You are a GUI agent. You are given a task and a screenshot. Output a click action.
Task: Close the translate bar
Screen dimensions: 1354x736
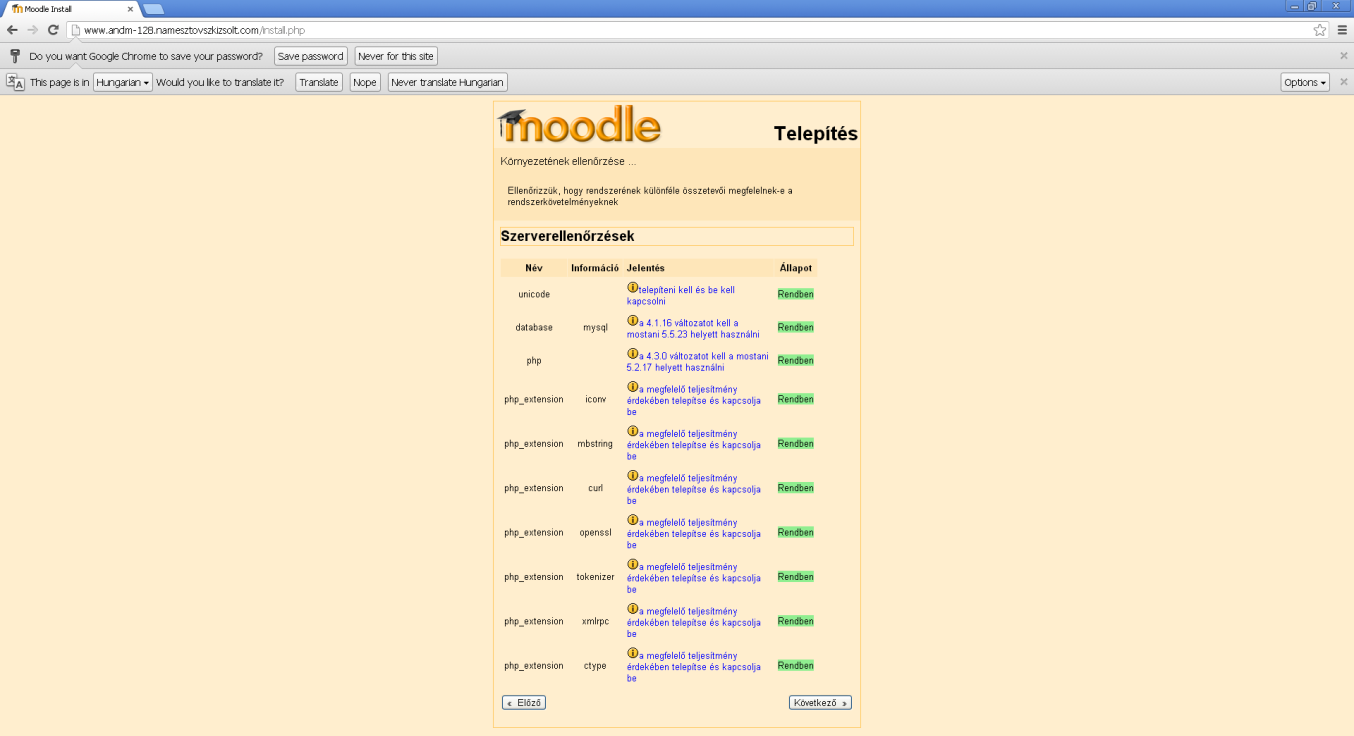tap(1343, 82)
